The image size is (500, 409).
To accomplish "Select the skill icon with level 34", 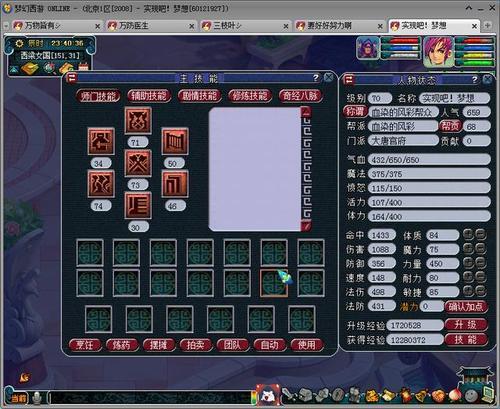I will tap(101, 141).
